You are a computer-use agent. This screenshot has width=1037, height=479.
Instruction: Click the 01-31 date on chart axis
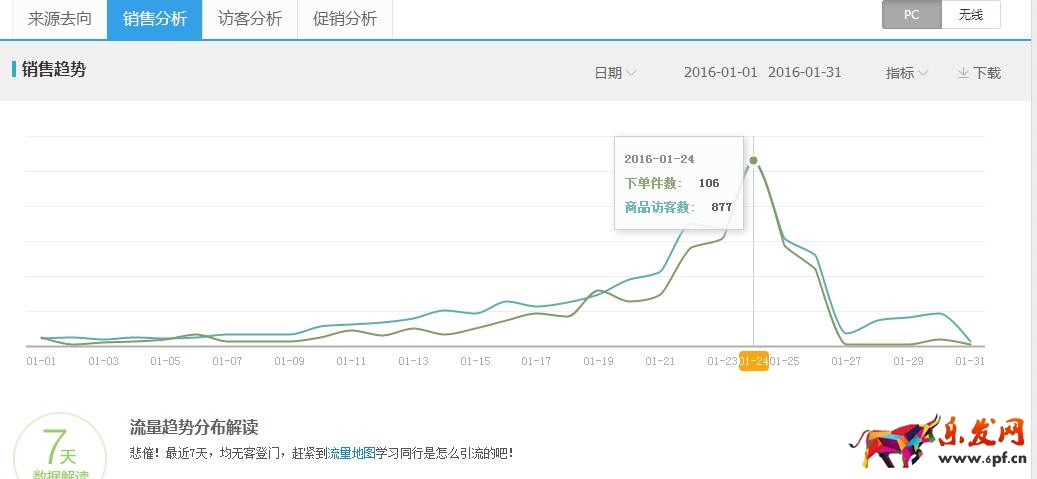pos(970,361)
